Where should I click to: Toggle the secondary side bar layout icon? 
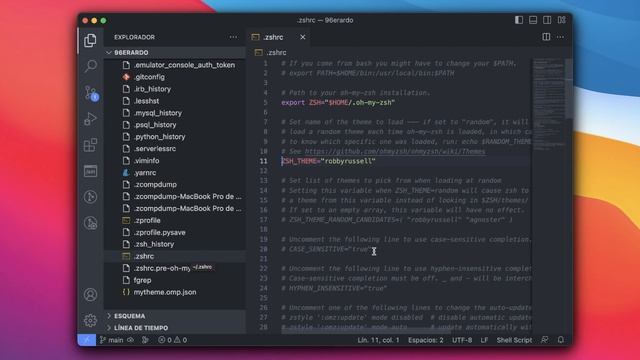point(547,20)
